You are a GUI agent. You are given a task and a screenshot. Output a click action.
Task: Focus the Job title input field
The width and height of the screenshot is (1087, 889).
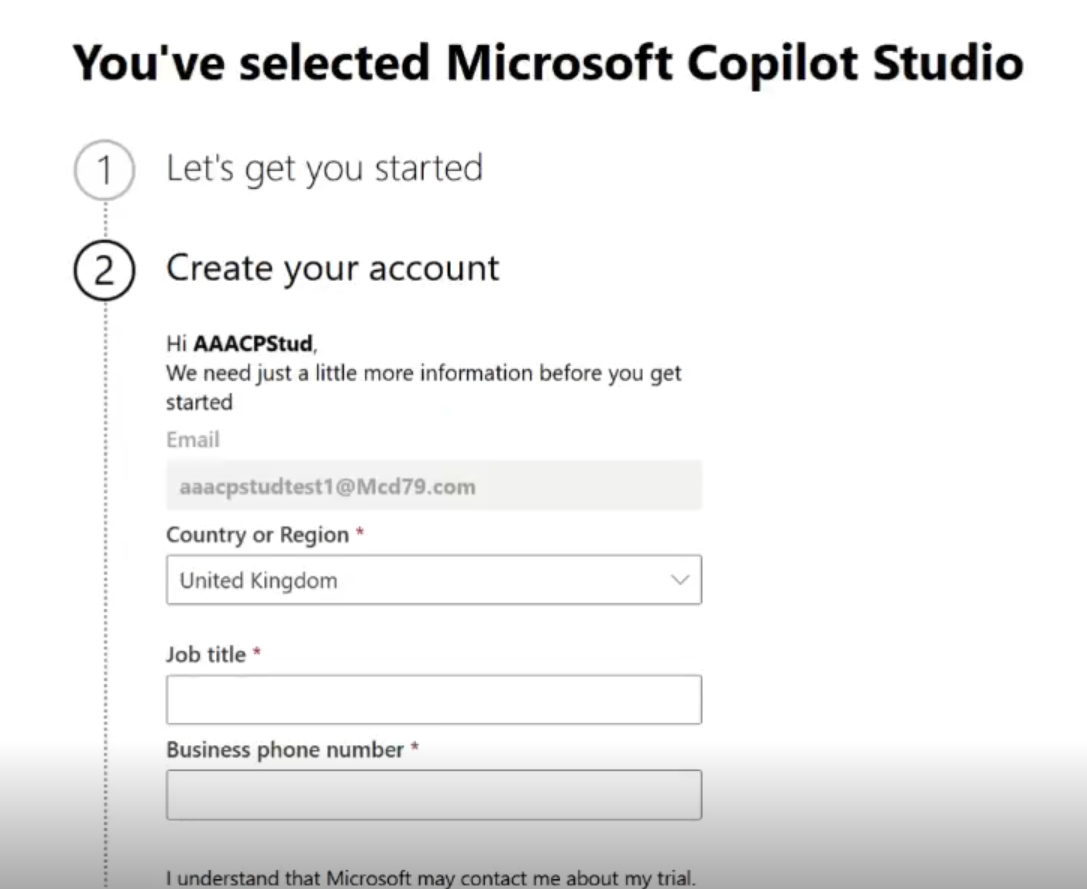[433, 699]
